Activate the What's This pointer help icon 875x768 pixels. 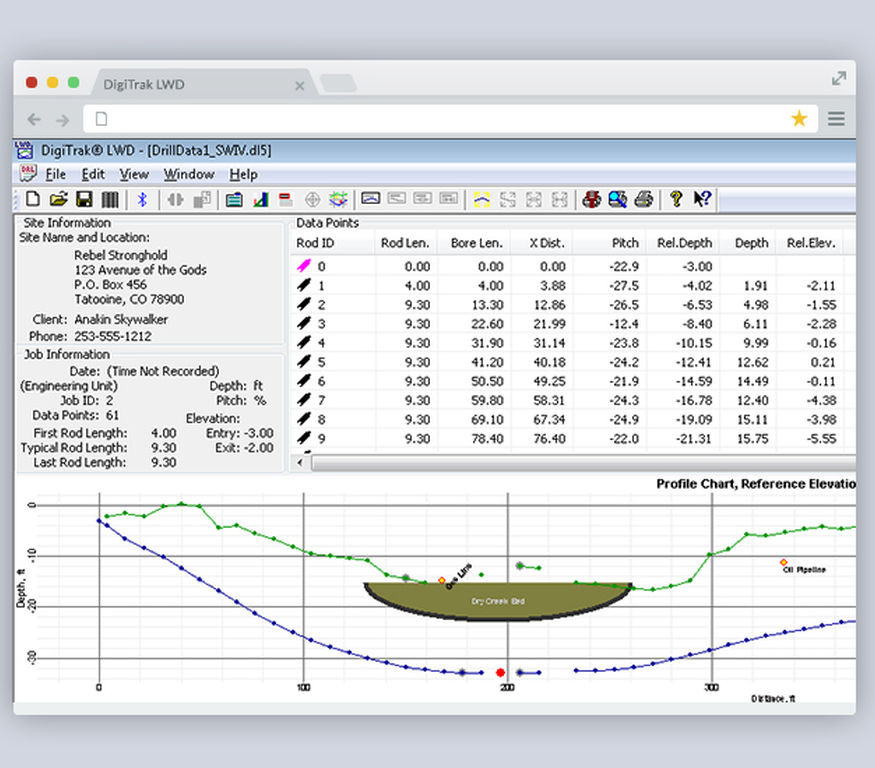(x=702, y=199)
